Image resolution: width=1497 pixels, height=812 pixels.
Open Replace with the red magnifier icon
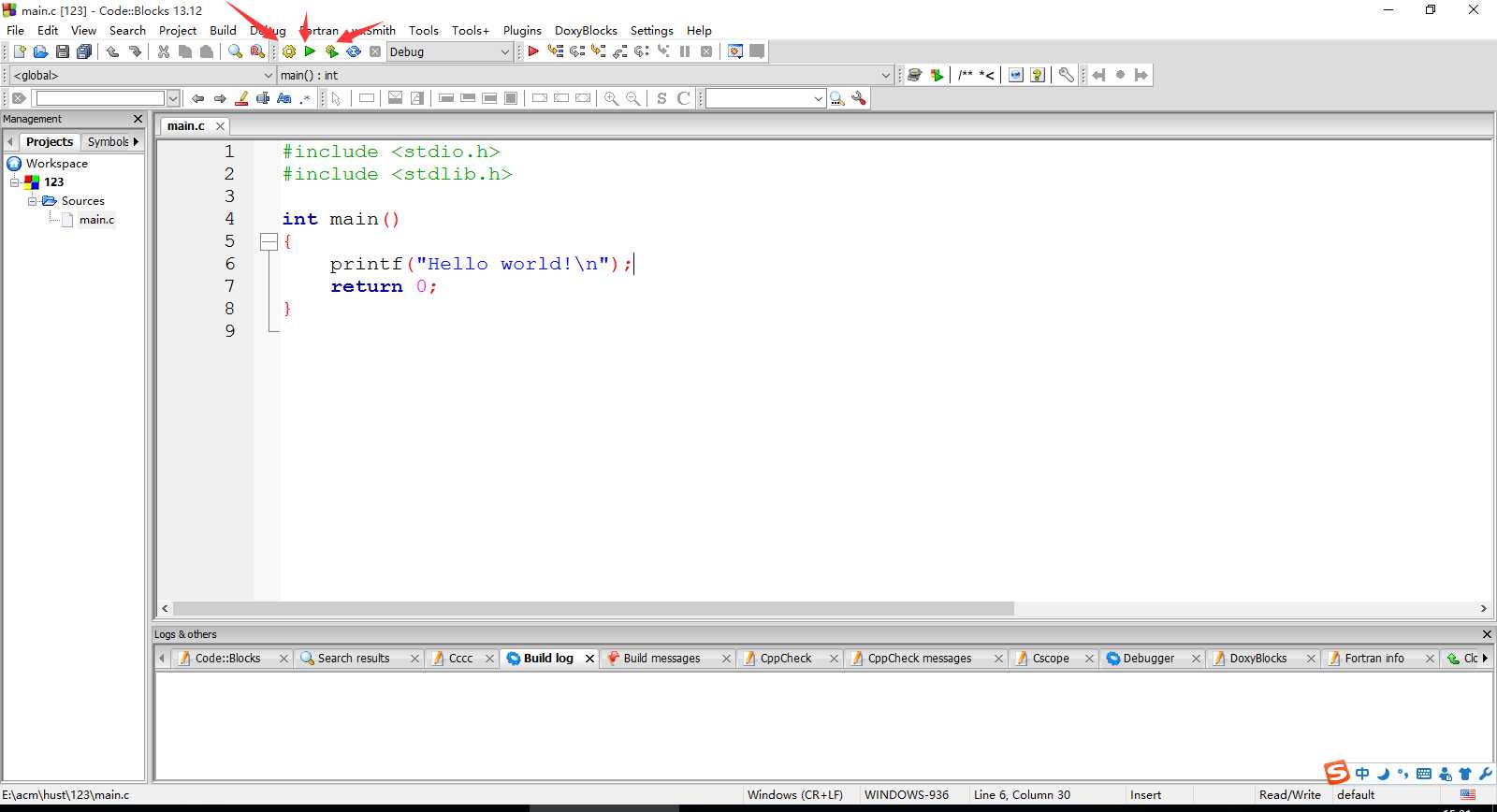(257, 51)
